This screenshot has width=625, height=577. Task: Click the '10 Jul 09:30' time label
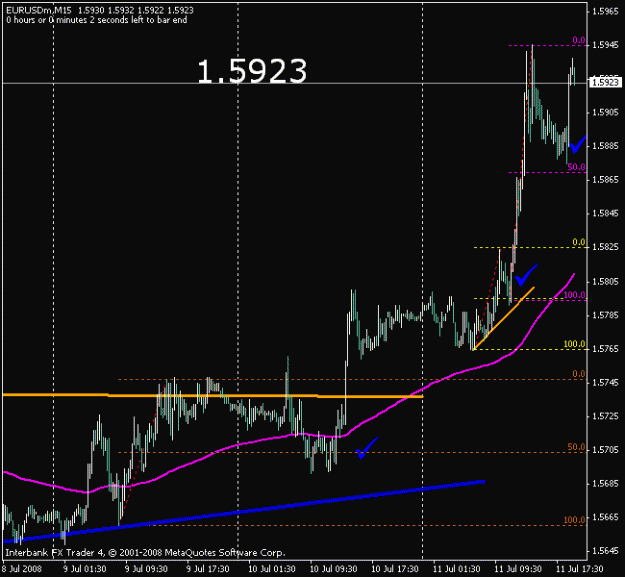334,569
